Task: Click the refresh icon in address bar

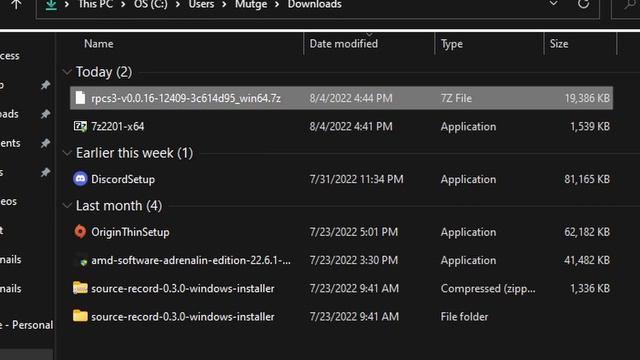Action: click(584, 4)
